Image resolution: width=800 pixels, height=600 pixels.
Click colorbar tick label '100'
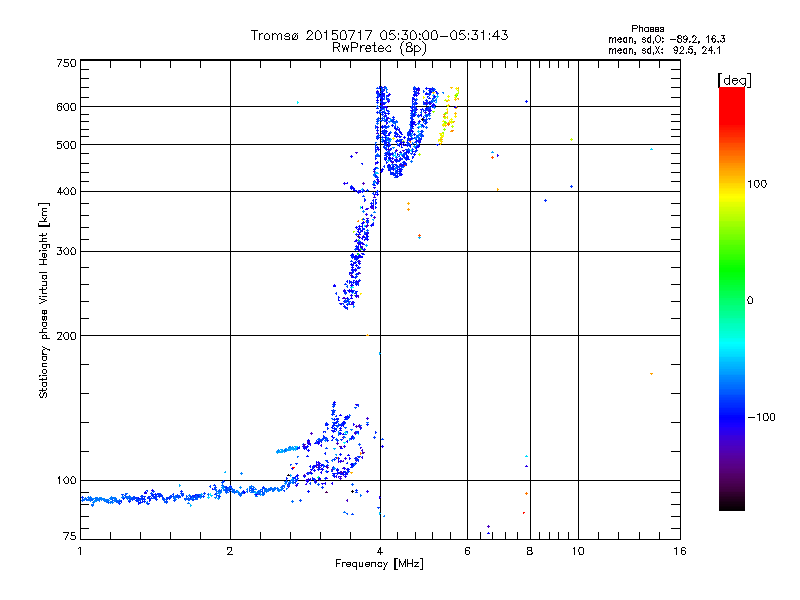tap(757, 184)
